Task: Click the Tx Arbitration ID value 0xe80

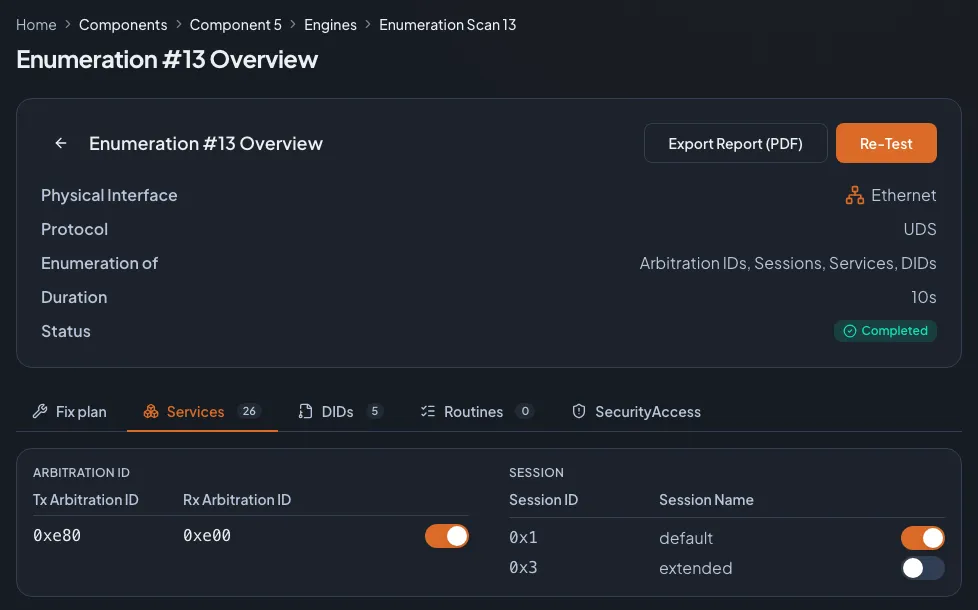Action: tap(57, 536)
